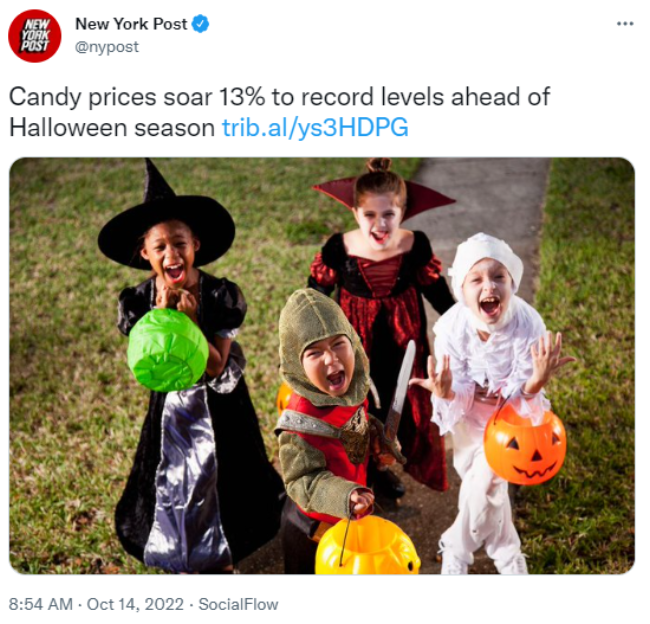The height and width of the screenshot is (624, 650).
Task: Click the orange jack-o'-lantern bucket in photo
Action: [524, 447]
